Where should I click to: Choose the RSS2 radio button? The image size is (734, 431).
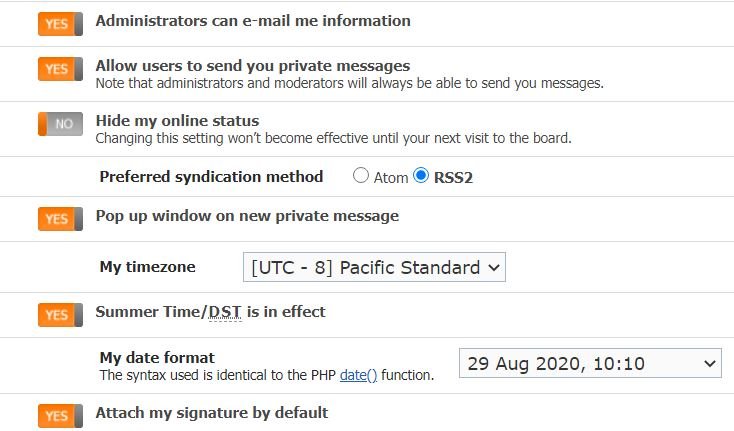[421, 177]
